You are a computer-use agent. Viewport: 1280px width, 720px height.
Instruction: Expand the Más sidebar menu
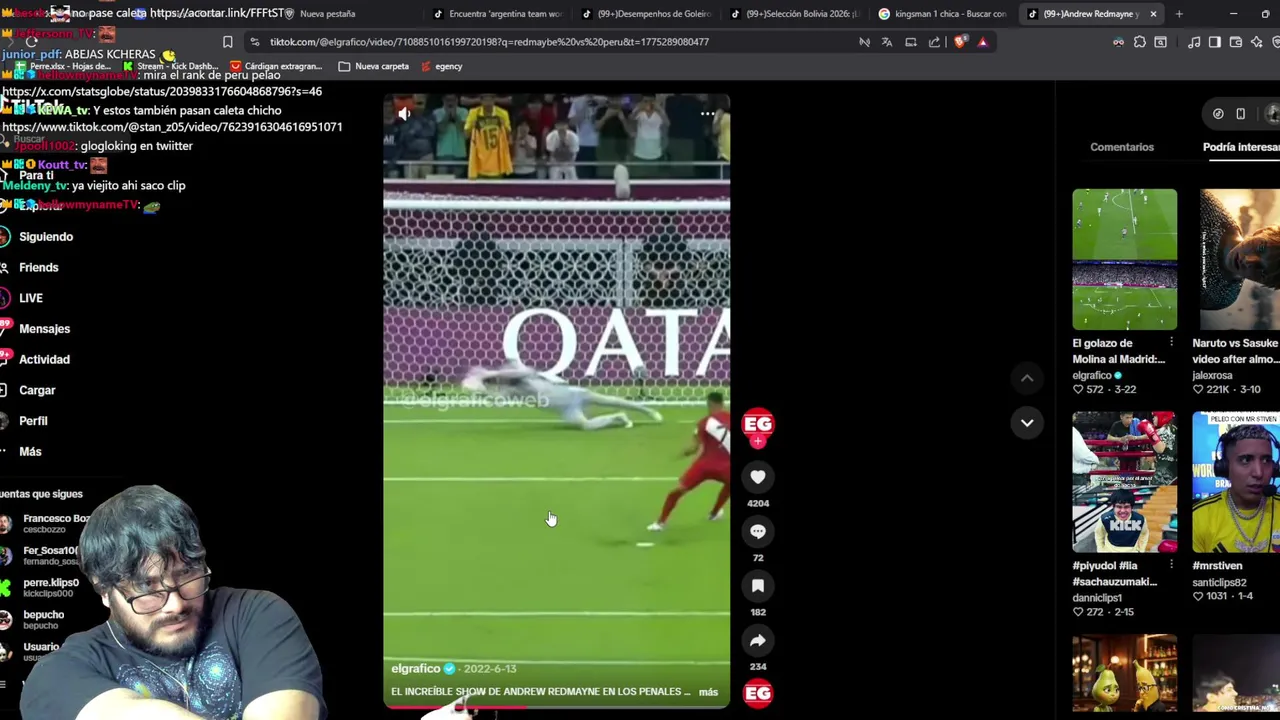pos(30,452)
